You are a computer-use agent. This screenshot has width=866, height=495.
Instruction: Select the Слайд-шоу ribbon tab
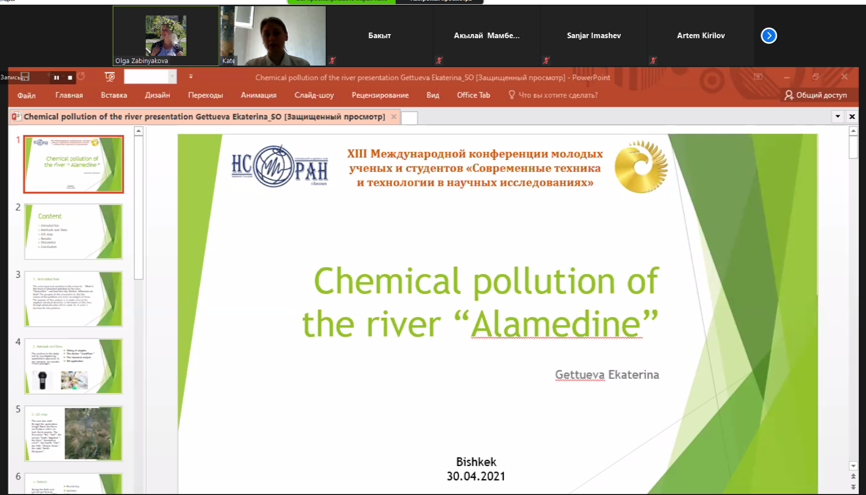coord(314,95)
